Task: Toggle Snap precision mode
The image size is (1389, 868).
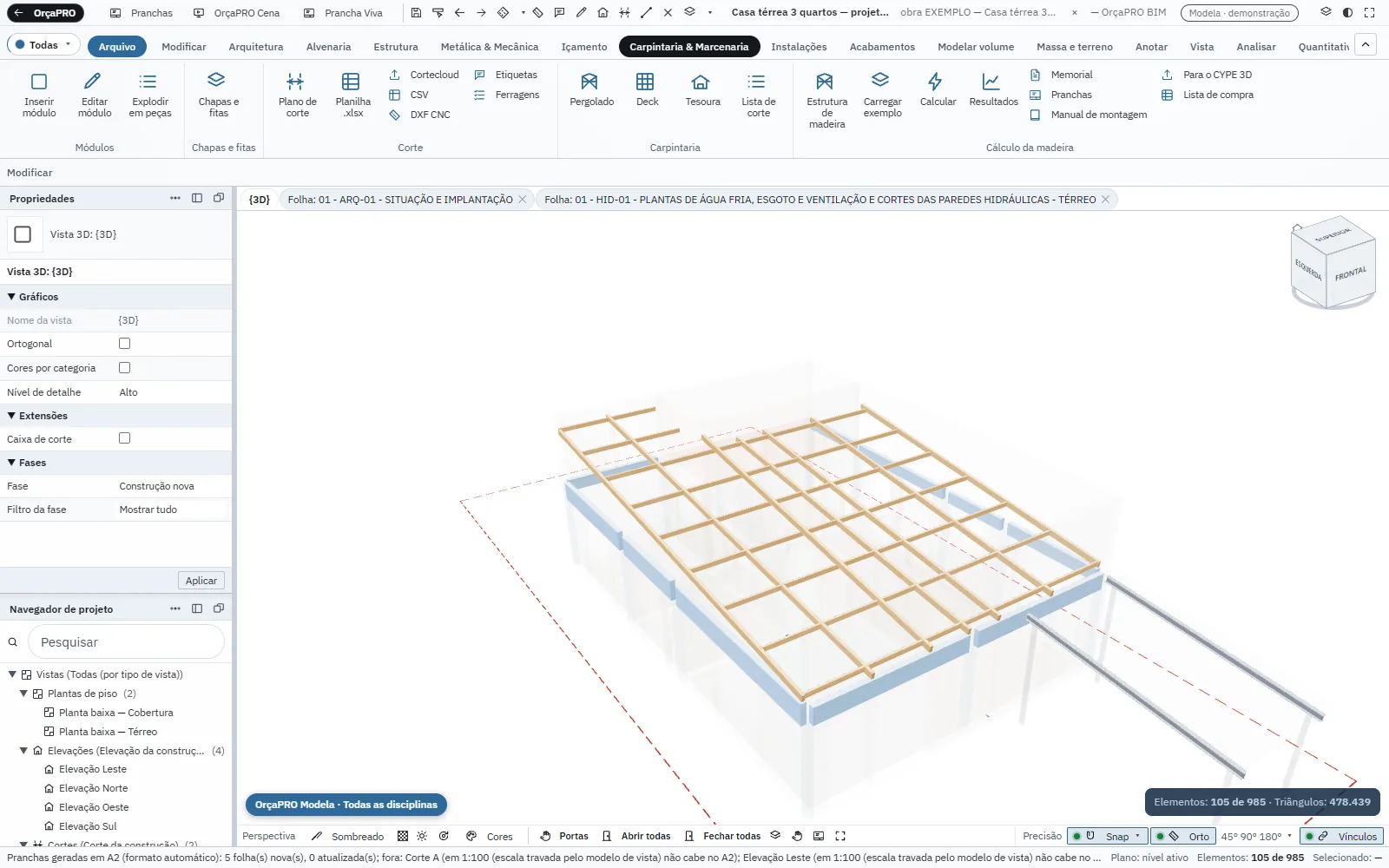Action: coord(1107,837)
